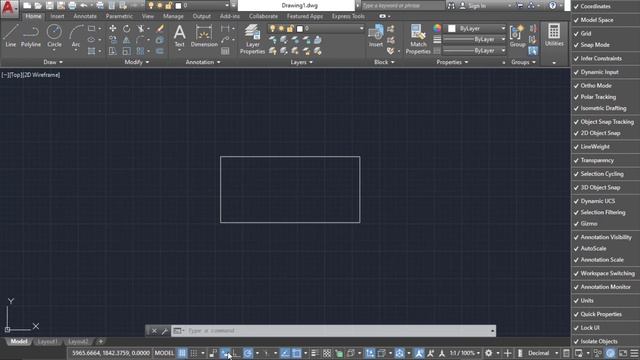
Task: Switch to the View ribbon tab
Action: point(148,16)
